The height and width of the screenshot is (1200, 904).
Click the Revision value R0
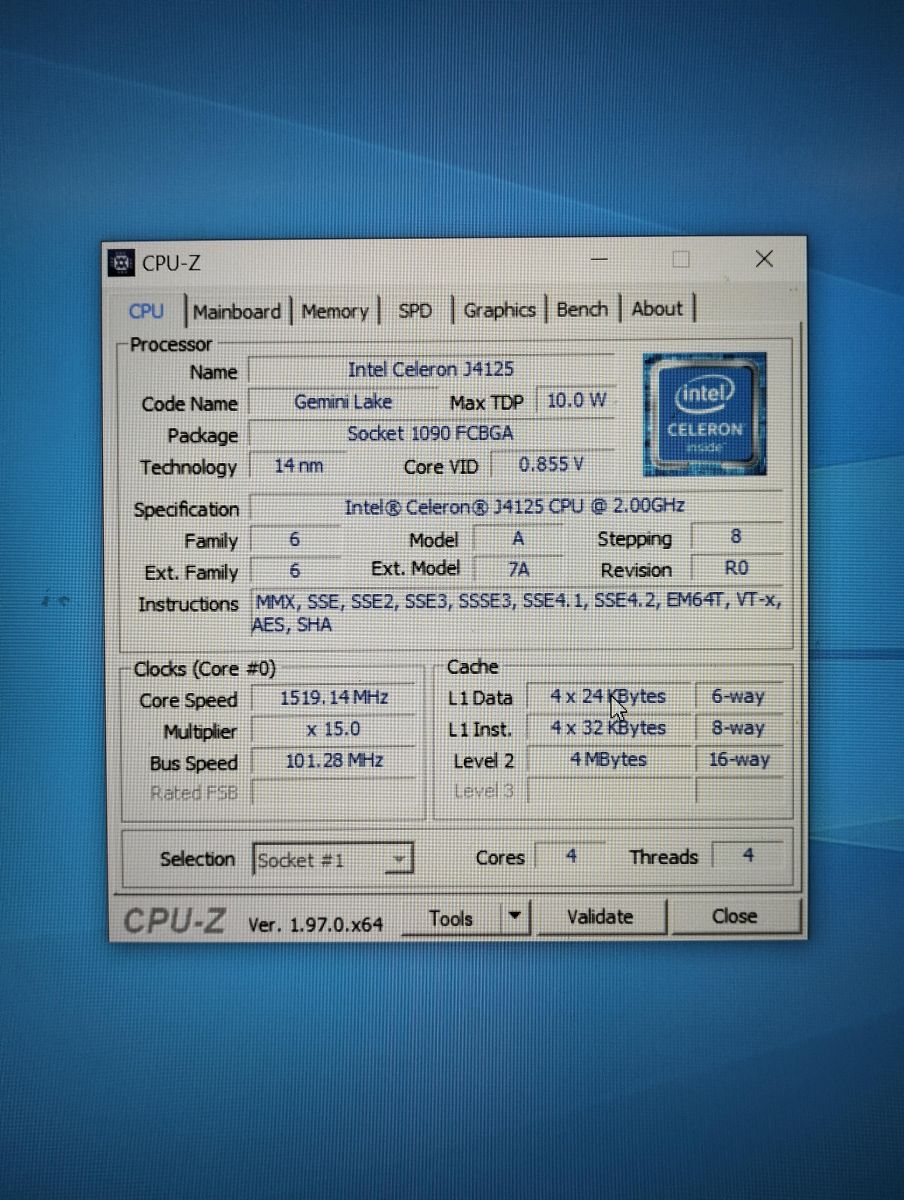point(736,568)
